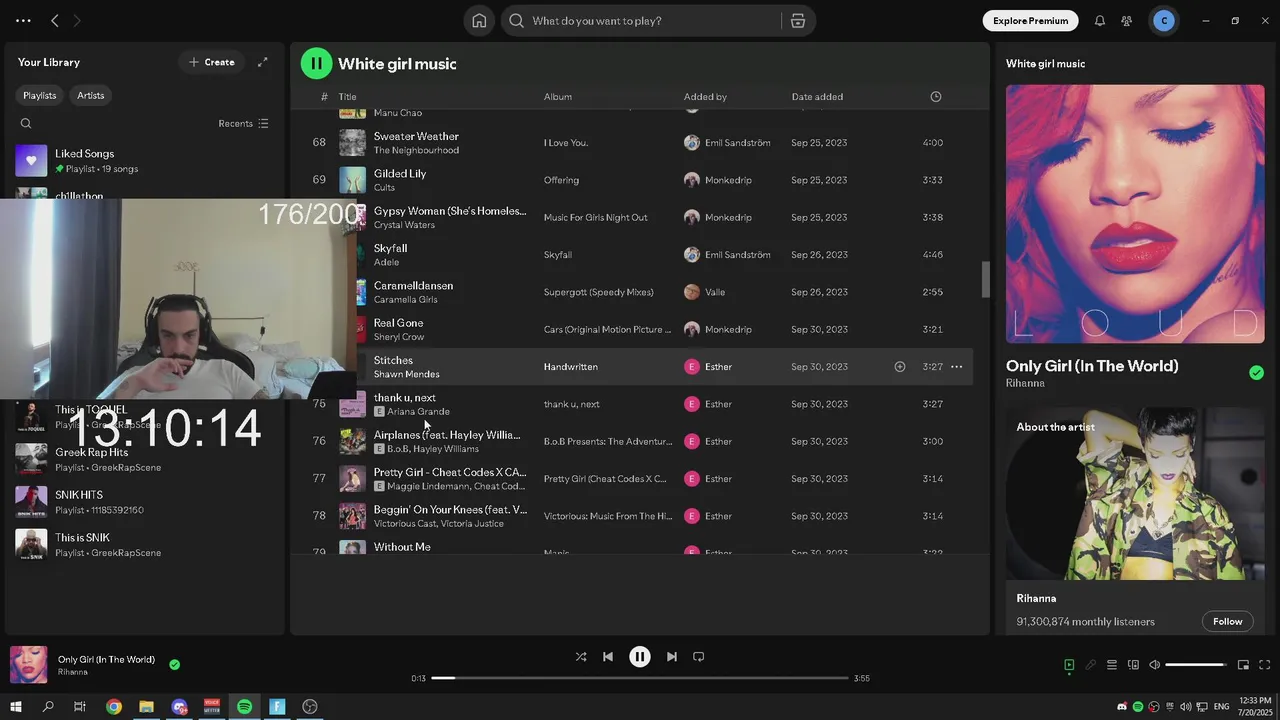Navigate back with the left arrow
Image resolution: width=1280 pixels, height=720 pixels.
(x=55, y=21)
